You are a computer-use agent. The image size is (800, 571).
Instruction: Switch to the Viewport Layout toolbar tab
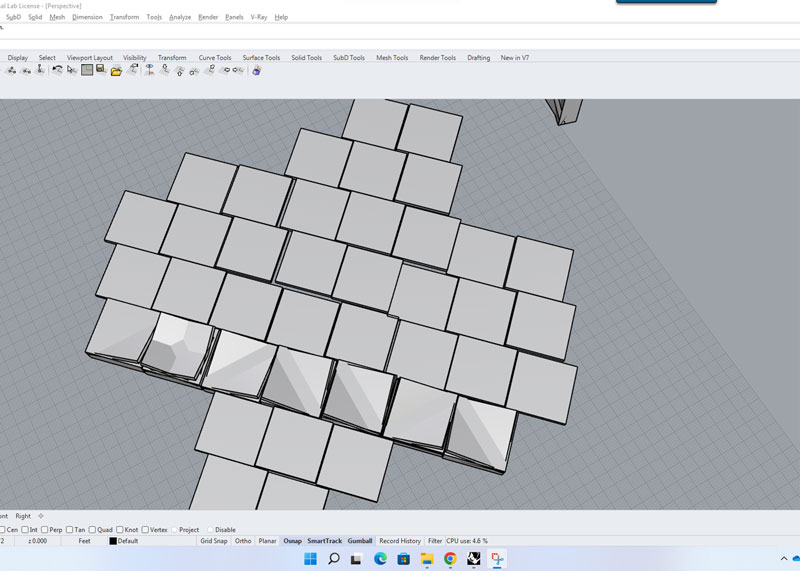[x=90, y=58]
